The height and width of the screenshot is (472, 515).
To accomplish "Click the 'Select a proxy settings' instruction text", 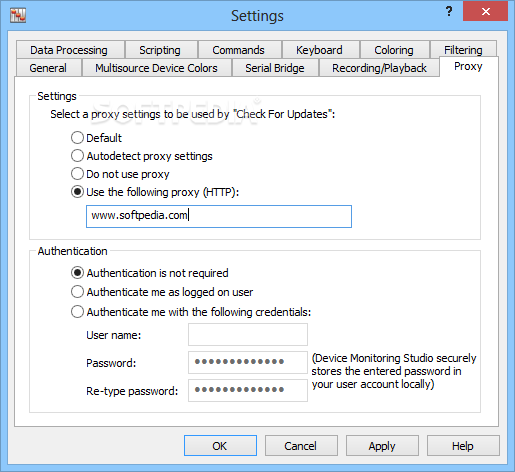I will pyautogui.click(x=193, y=114).
